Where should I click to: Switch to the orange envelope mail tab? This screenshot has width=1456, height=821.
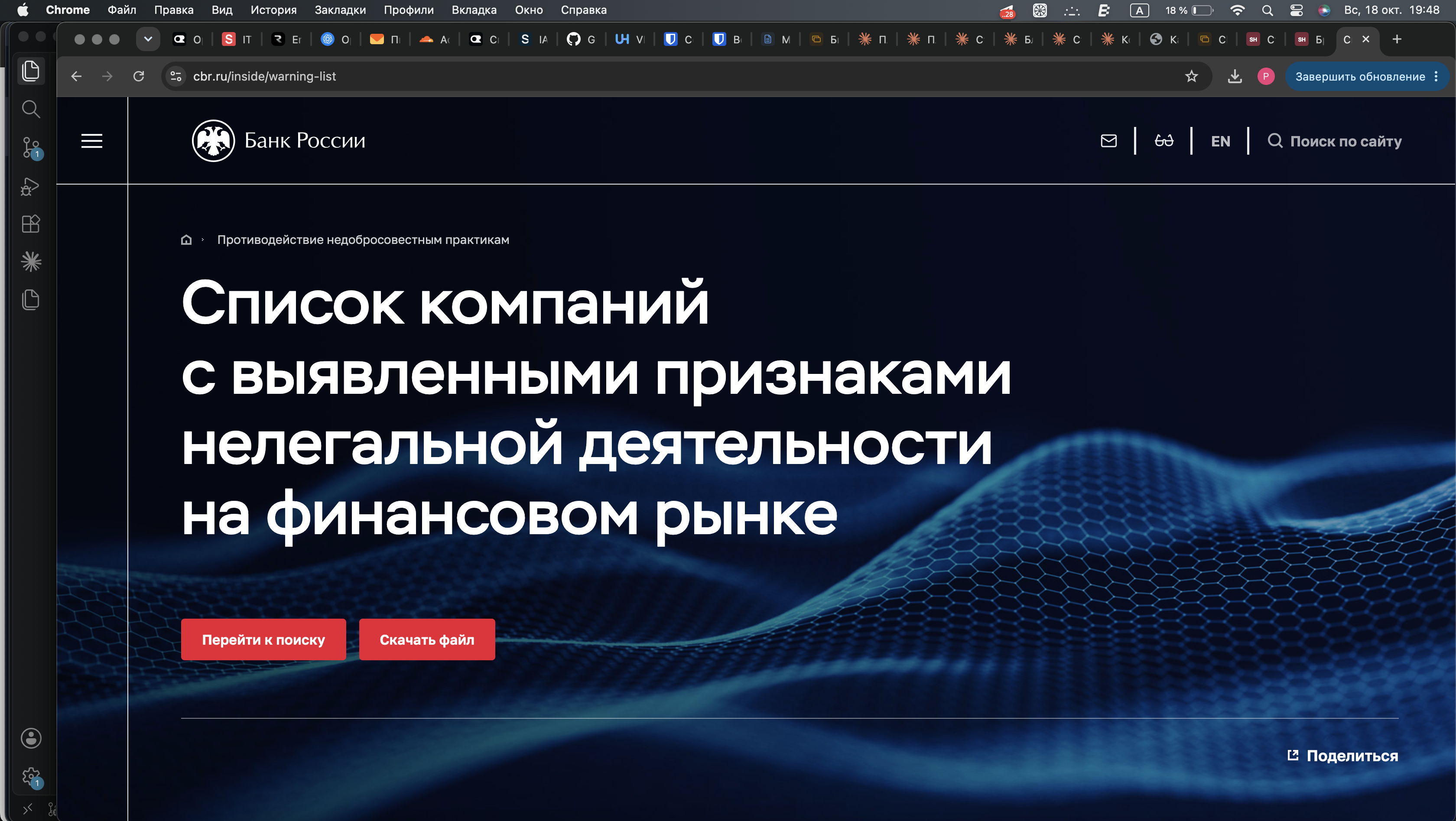(385, 39)
